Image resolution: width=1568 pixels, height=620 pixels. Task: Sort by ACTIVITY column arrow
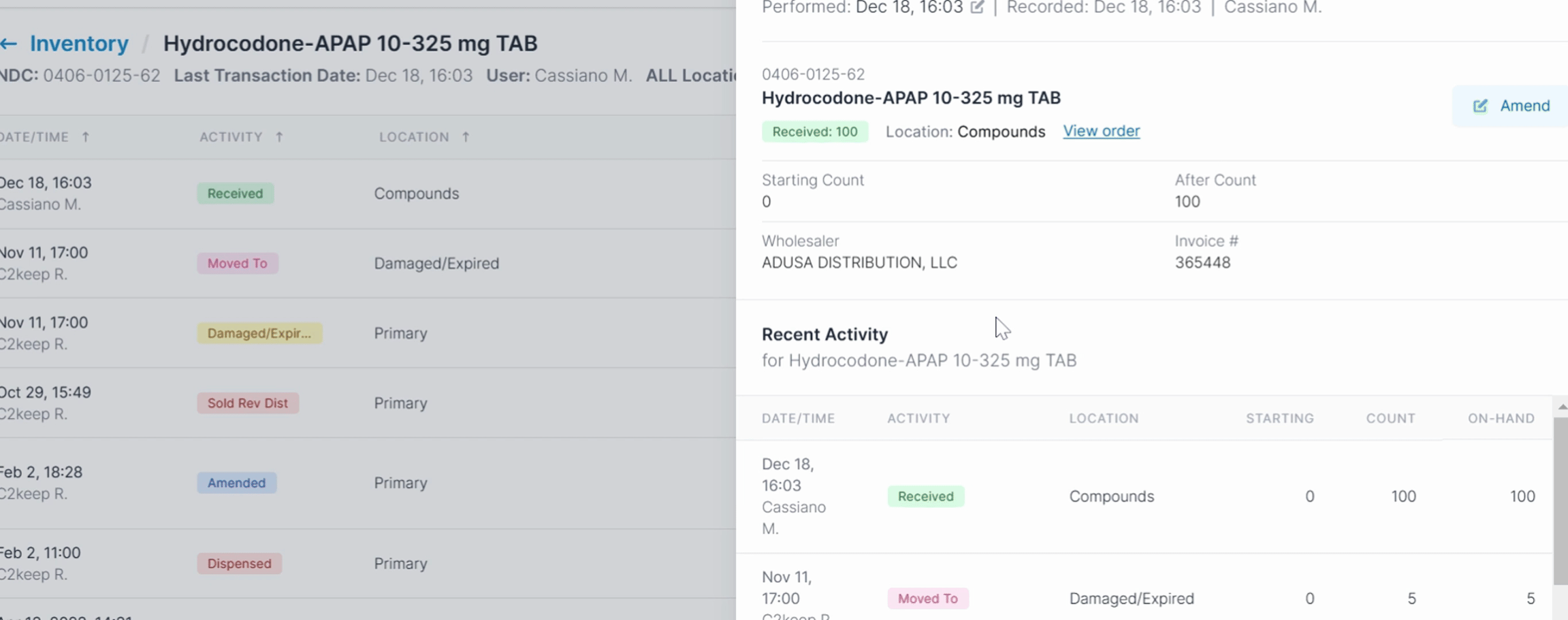point(279,137)
